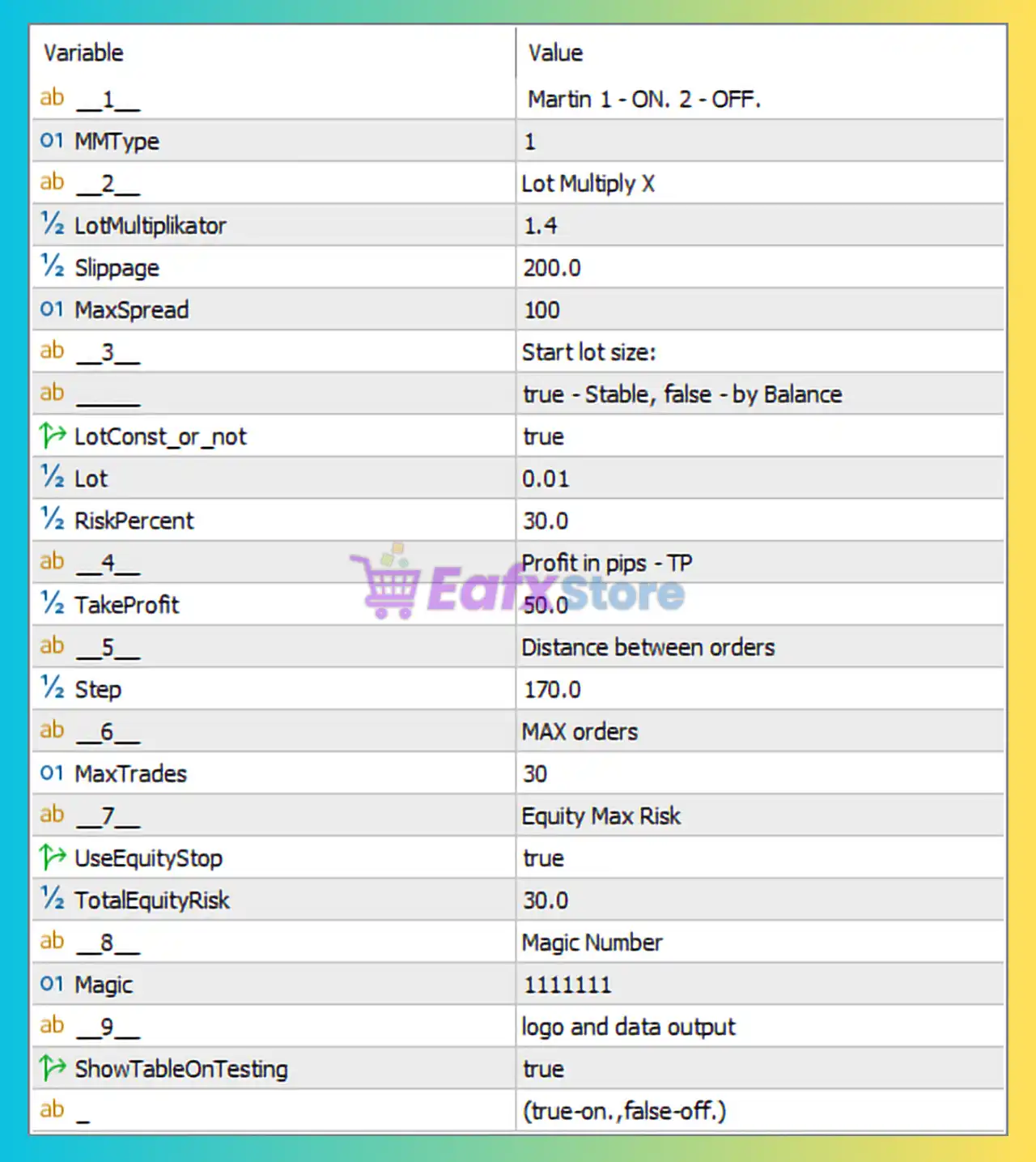Select the MaxTrades variable name
1036x1162 pixels.
tap(131, 773)
